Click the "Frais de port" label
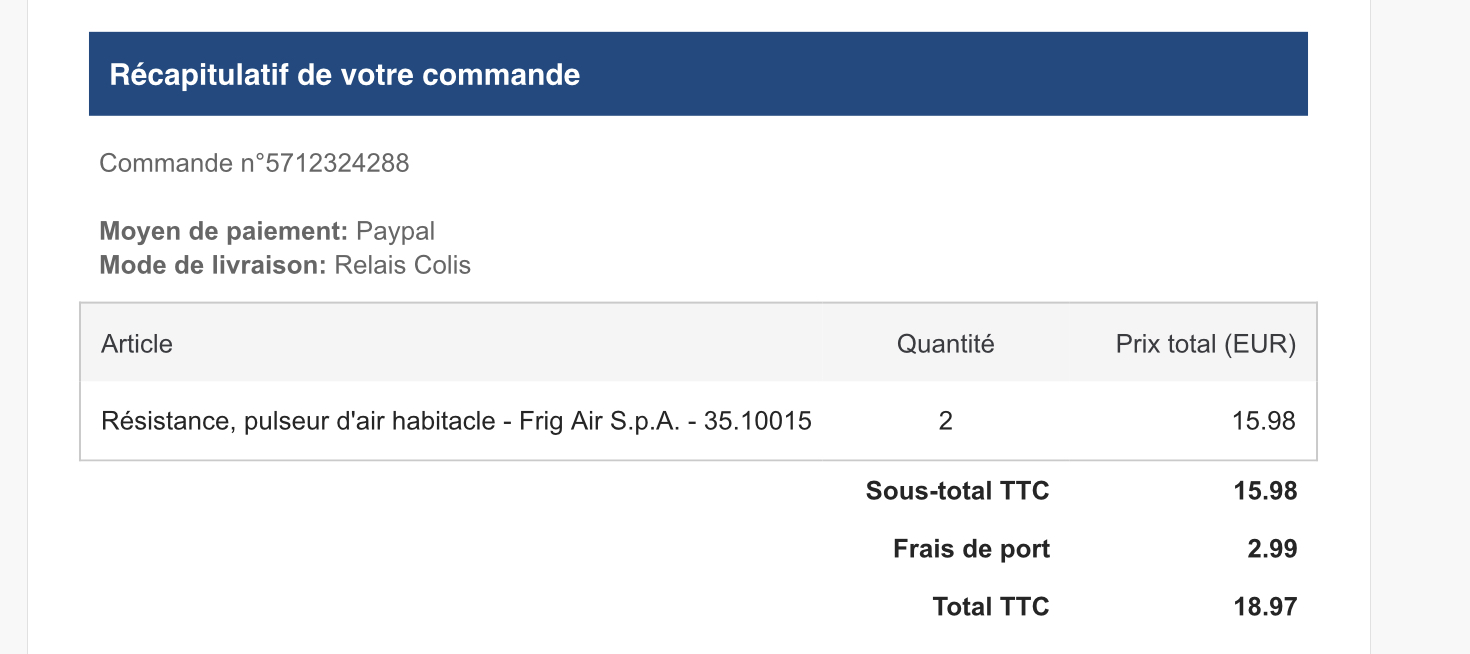The image size is (1470, 654). (x=971, y=549)
